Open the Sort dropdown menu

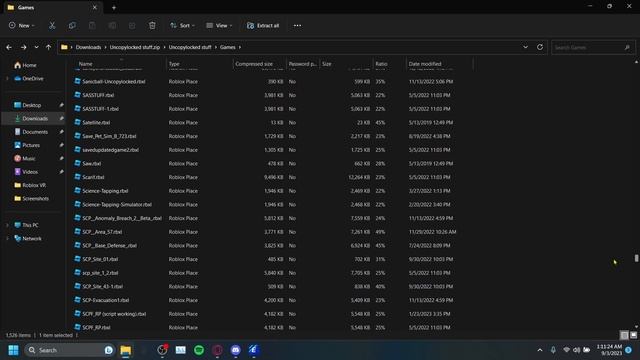click(x=182, y=25)
